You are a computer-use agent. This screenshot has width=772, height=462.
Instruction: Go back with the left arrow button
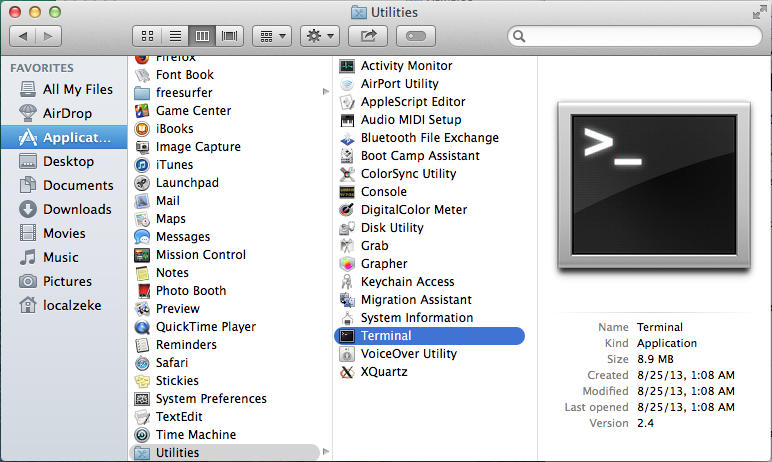tap(23, 36)
